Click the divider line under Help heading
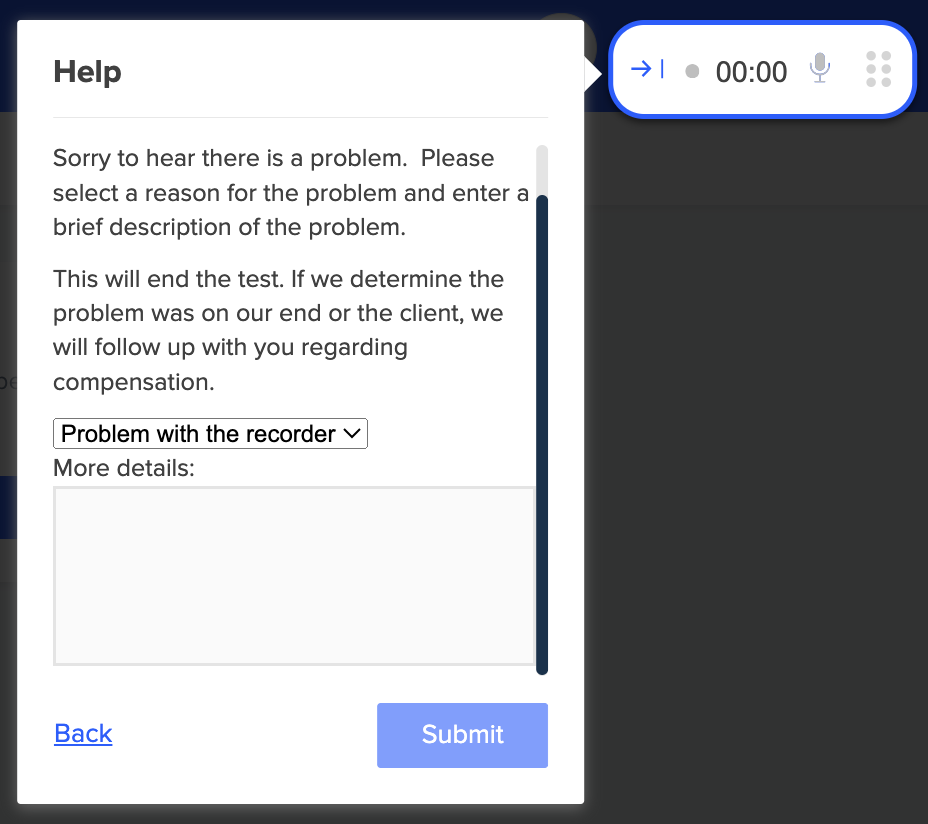 (301, 117)
